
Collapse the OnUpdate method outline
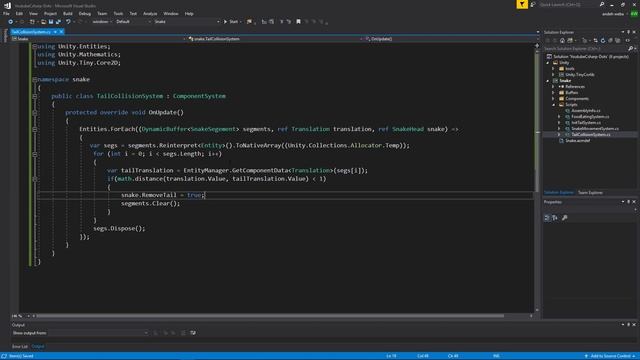(x=35, y=113)
